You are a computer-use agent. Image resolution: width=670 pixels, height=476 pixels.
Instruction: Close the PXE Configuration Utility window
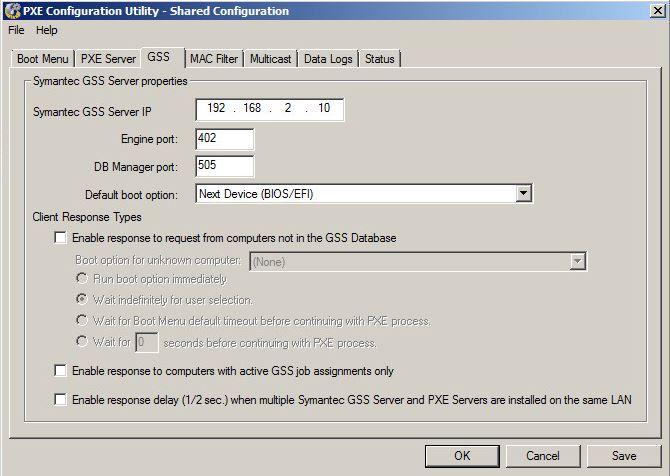[657, 11]
